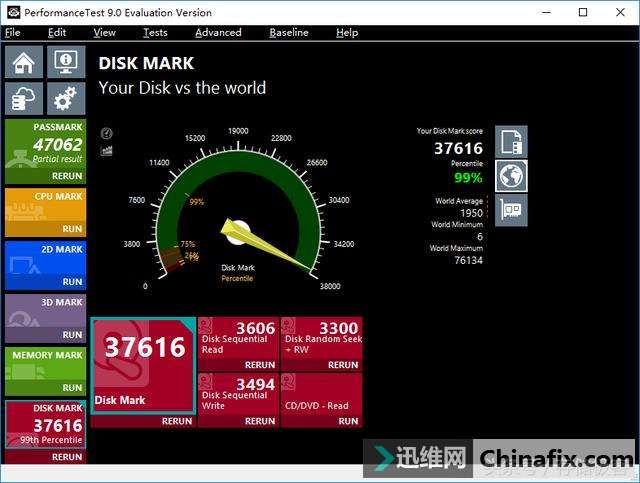The height and width of the screenshot is (483, 640).
Task: Open the hardware card icon
Action: [511, 210]
